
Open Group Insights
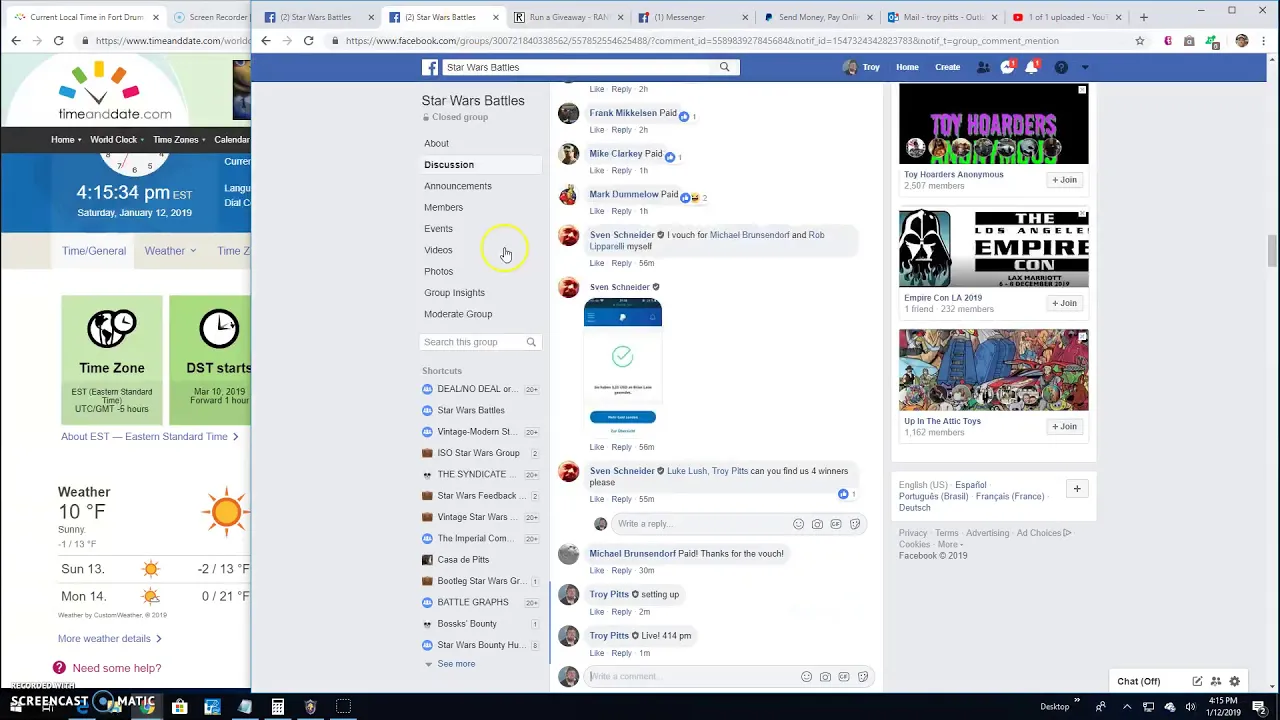click(x=454, y=293)
